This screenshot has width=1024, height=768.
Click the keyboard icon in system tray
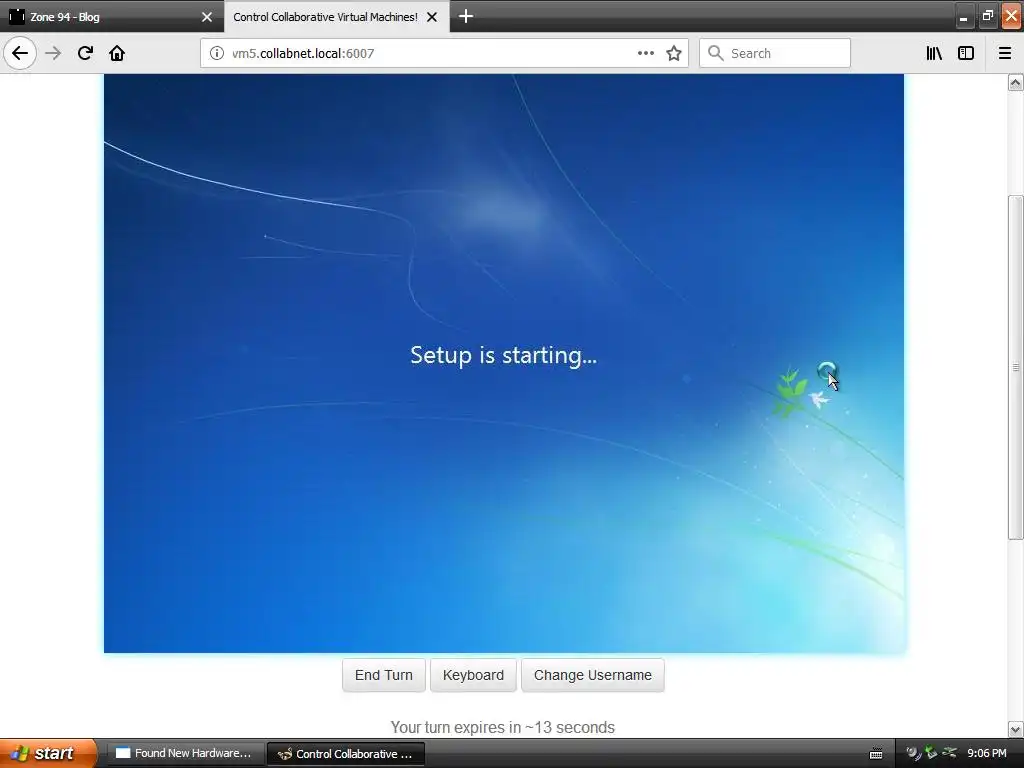tap(876, 754)
